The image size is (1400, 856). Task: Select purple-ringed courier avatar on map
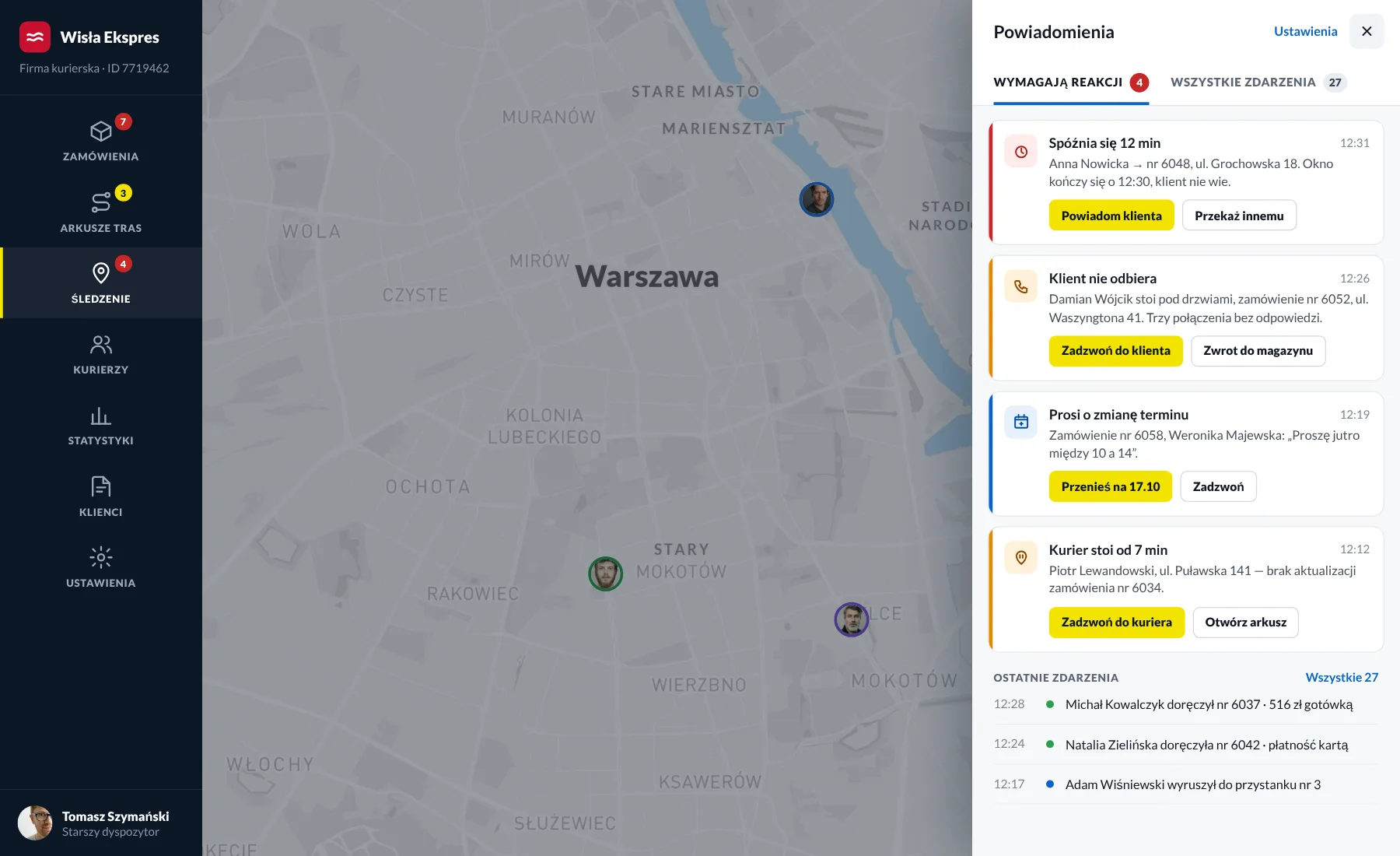pyautogui.click(x=852, y=619)
